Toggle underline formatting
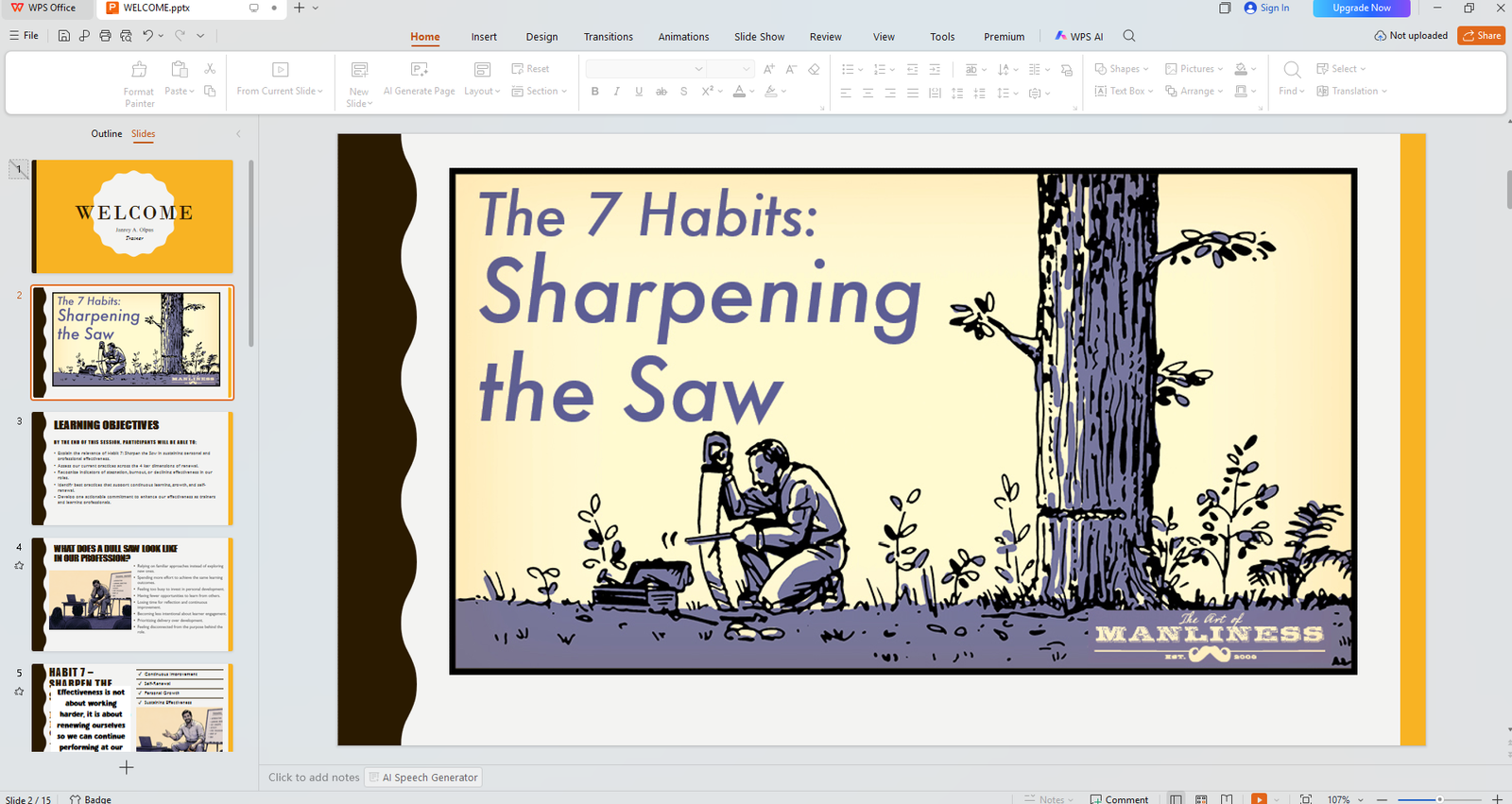The image size is (1512, 804). click(x=639, y=92)
